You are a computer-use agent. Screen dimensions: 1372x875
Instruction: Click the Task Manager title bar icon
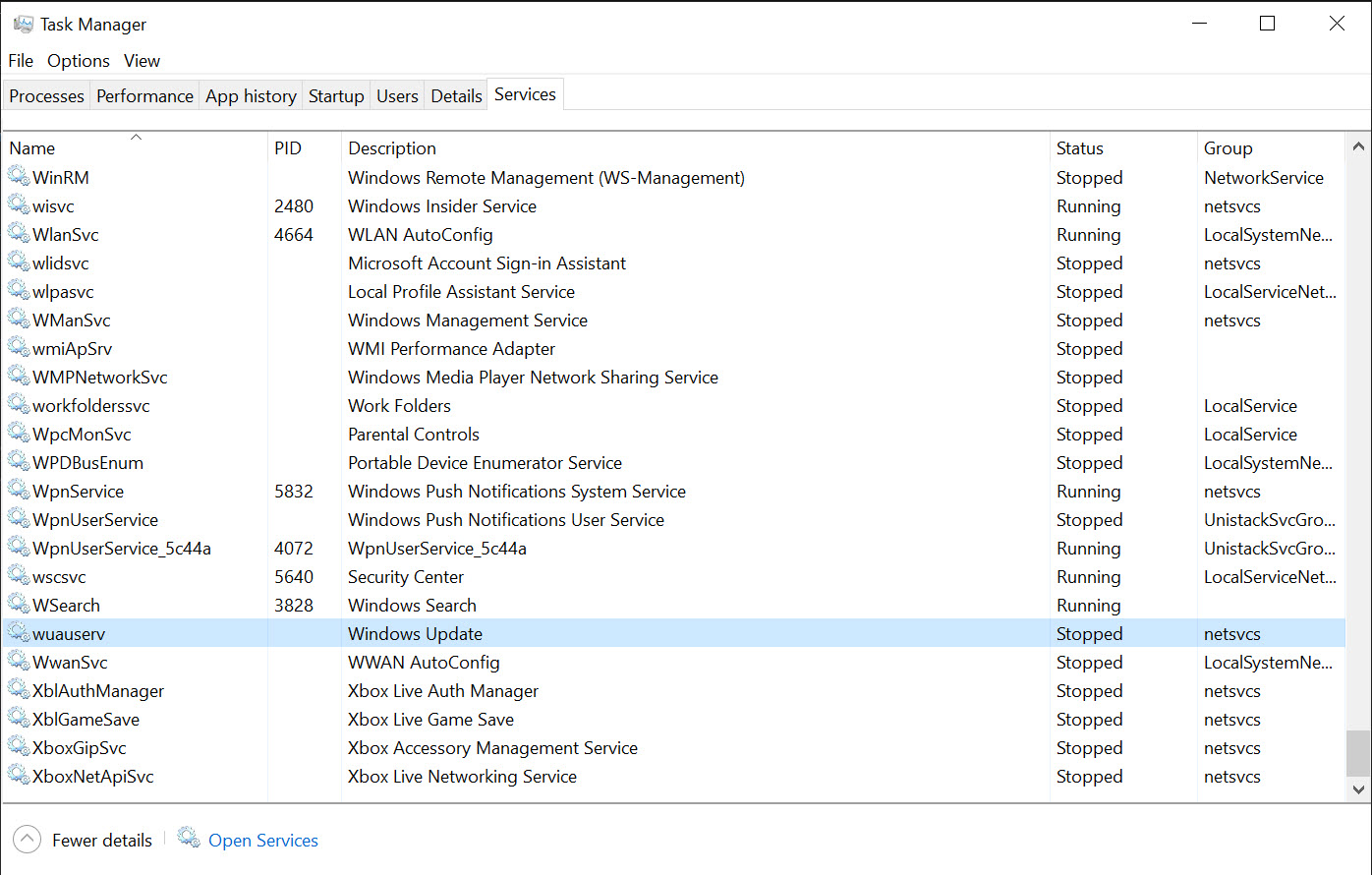(24, 24)
